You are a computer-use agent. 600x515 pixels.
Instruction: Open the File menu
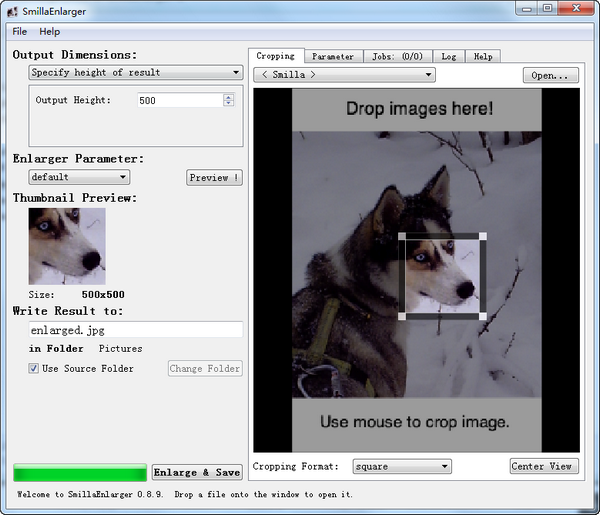point(20,32)
